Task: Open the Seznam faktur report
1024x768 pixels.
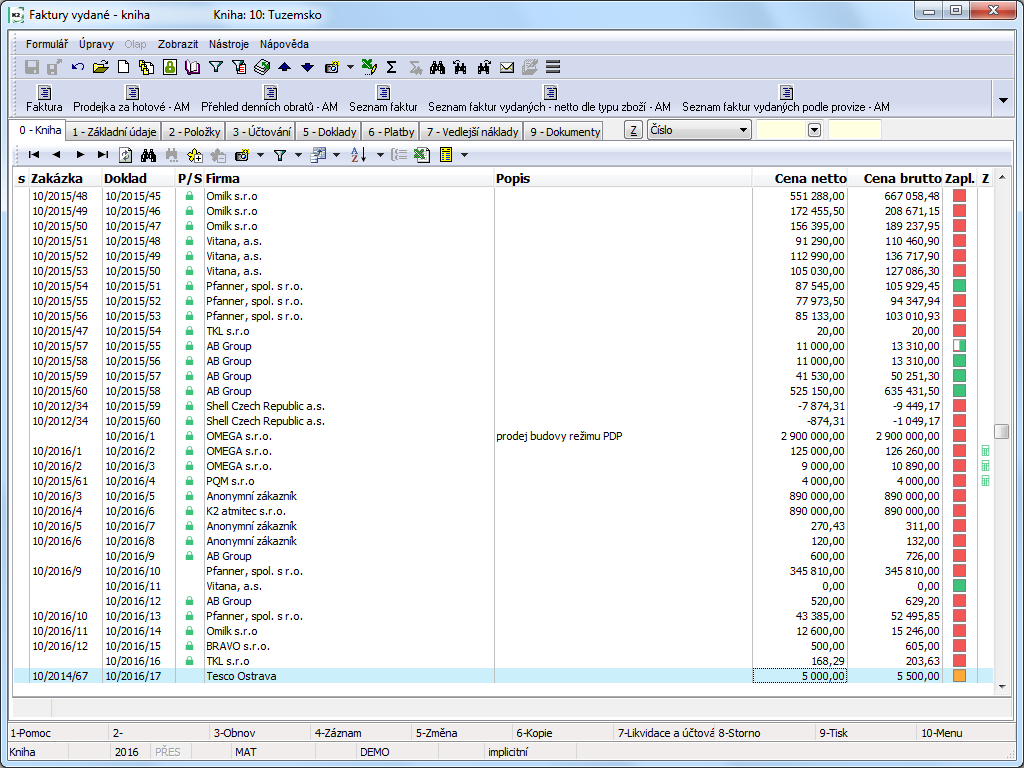Action: coord(383,99)
